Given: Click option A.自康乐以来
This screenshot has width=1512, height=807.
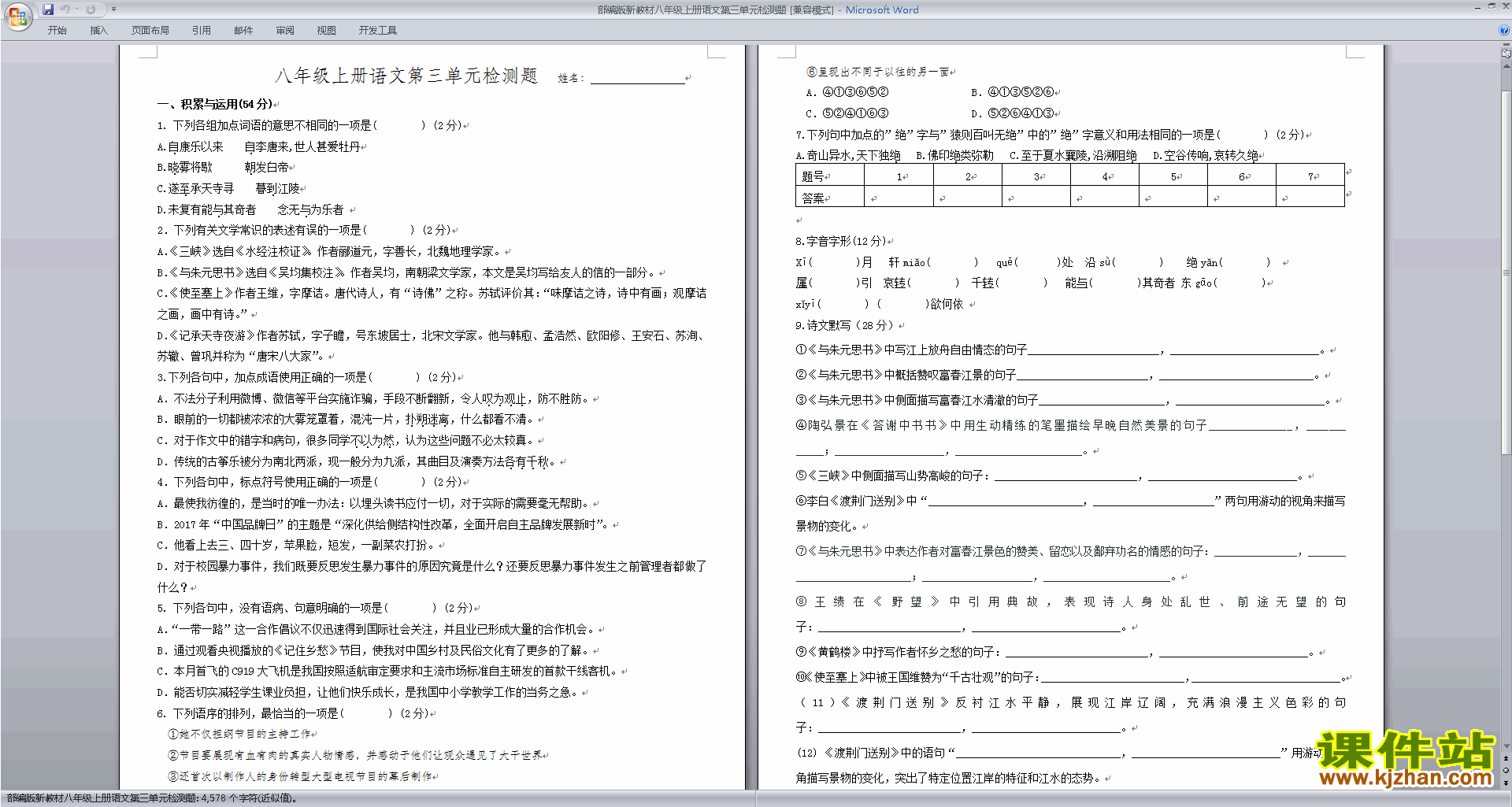Looking at the screenshot, I should coord(190,146).
